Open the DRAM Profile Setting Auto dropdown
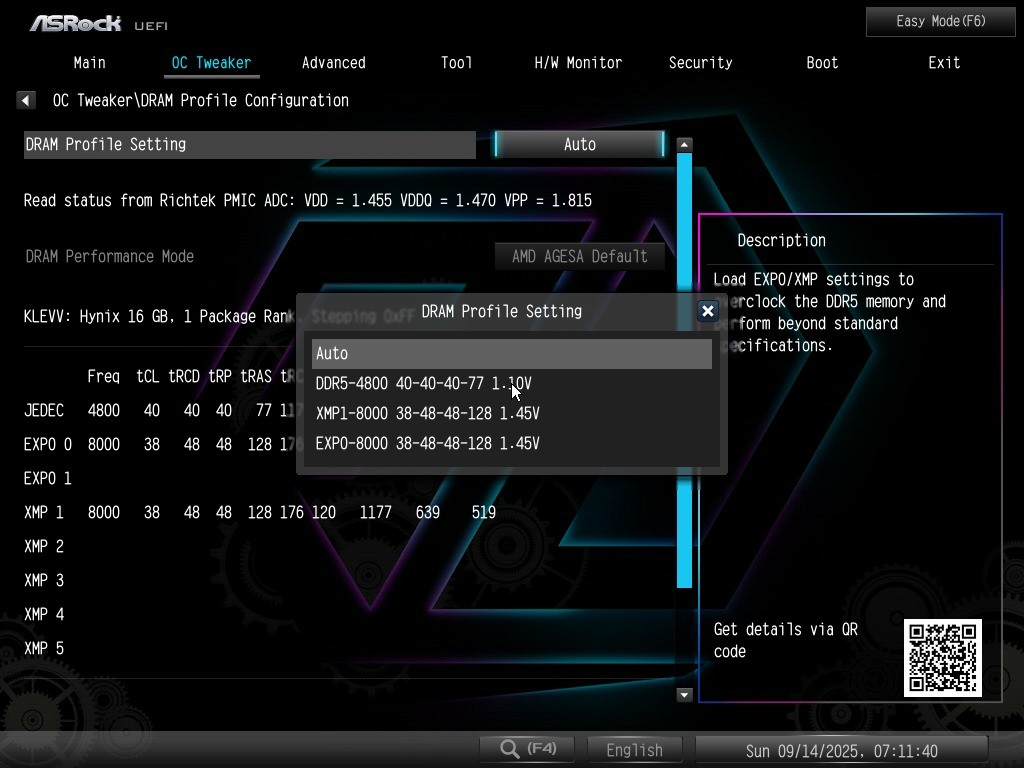Viewport: 1024px width, 768px height. click(x=579, y=144)
